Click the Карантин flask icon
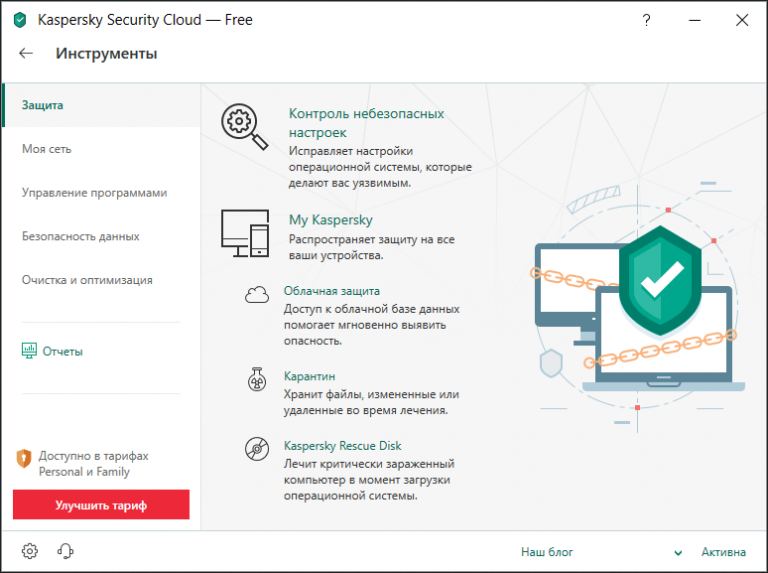This screenshot has width=768, height=573. 257,380
